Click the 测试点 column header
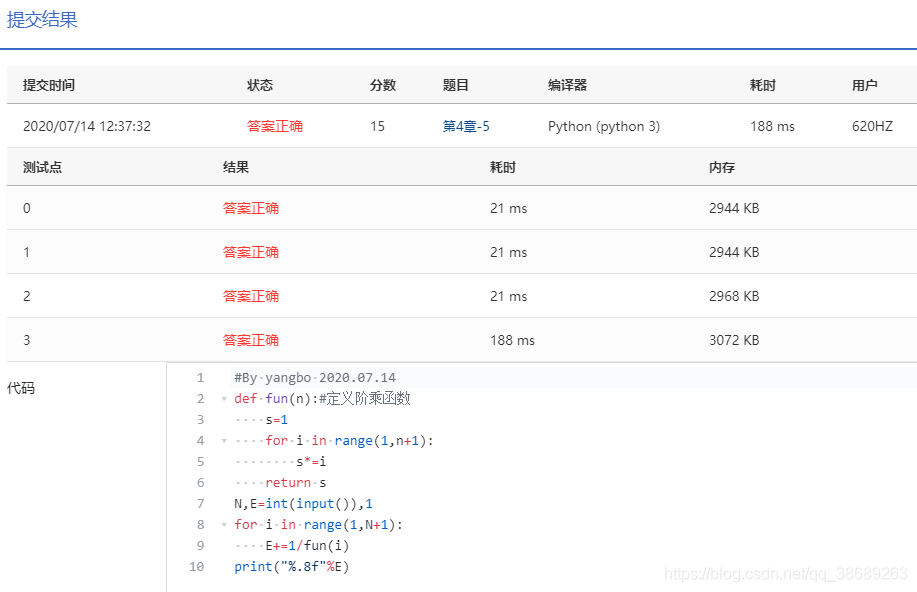The image size is (917, 592). click(x=43, y=167)
